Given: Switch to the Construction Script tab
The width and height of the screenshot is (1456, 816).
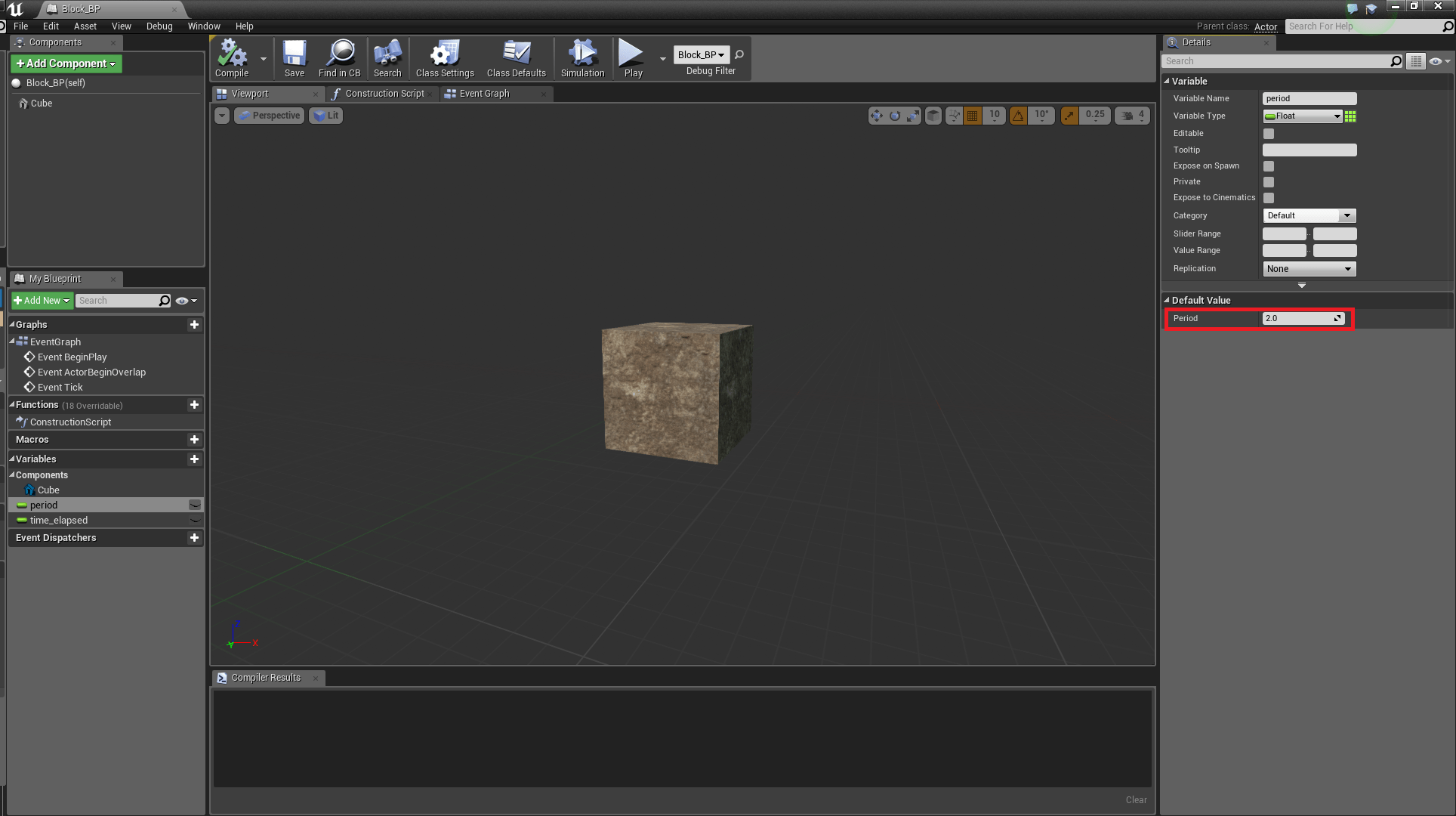Looking at the screenshot, I should point(383,93).
